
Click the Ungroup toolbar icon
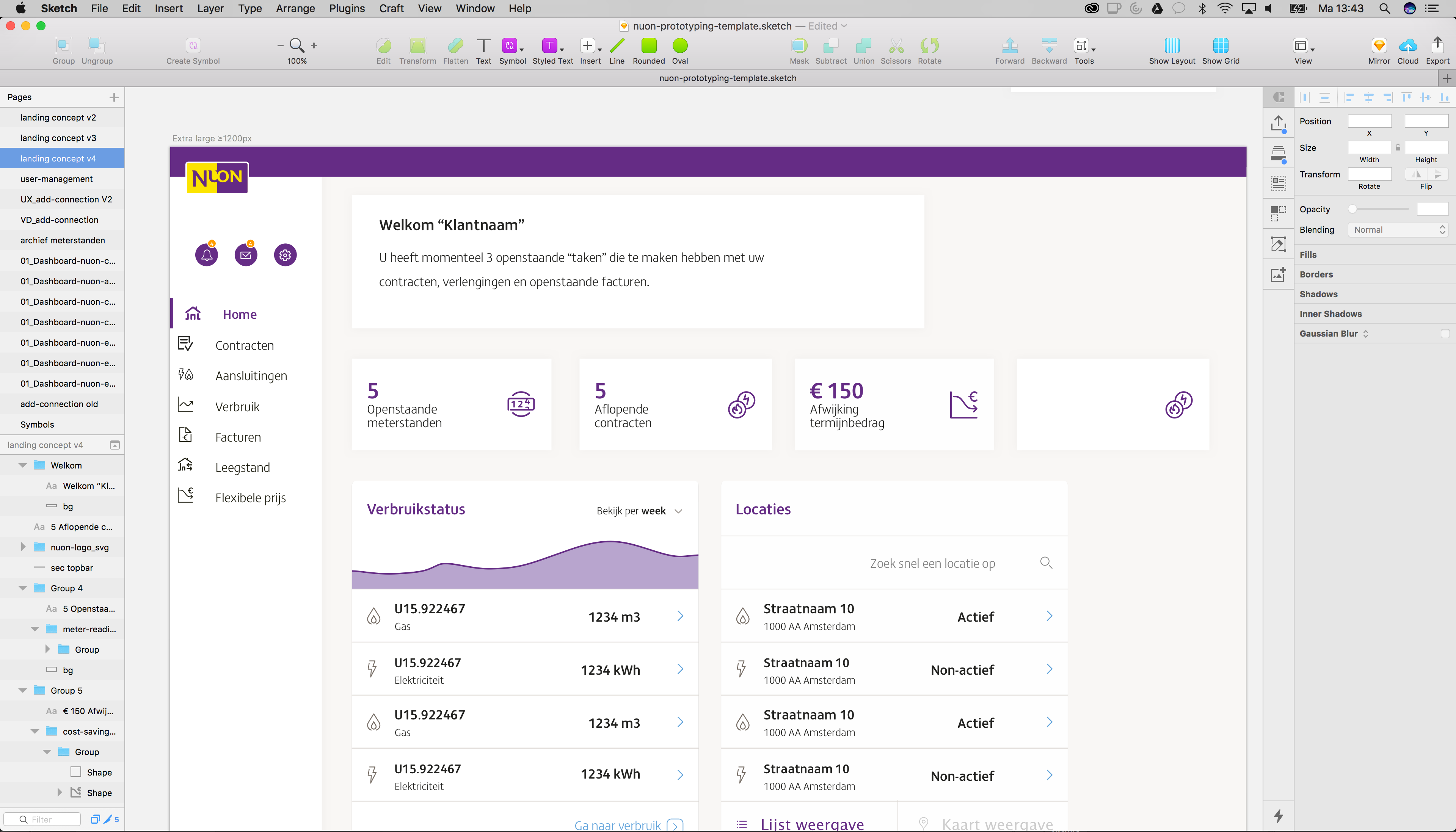click(97, 46)
